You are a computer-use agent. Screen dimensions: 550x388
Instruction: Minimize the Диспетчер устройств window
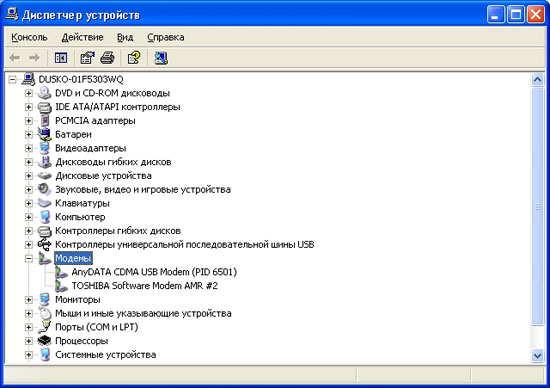tap(495, 15)
